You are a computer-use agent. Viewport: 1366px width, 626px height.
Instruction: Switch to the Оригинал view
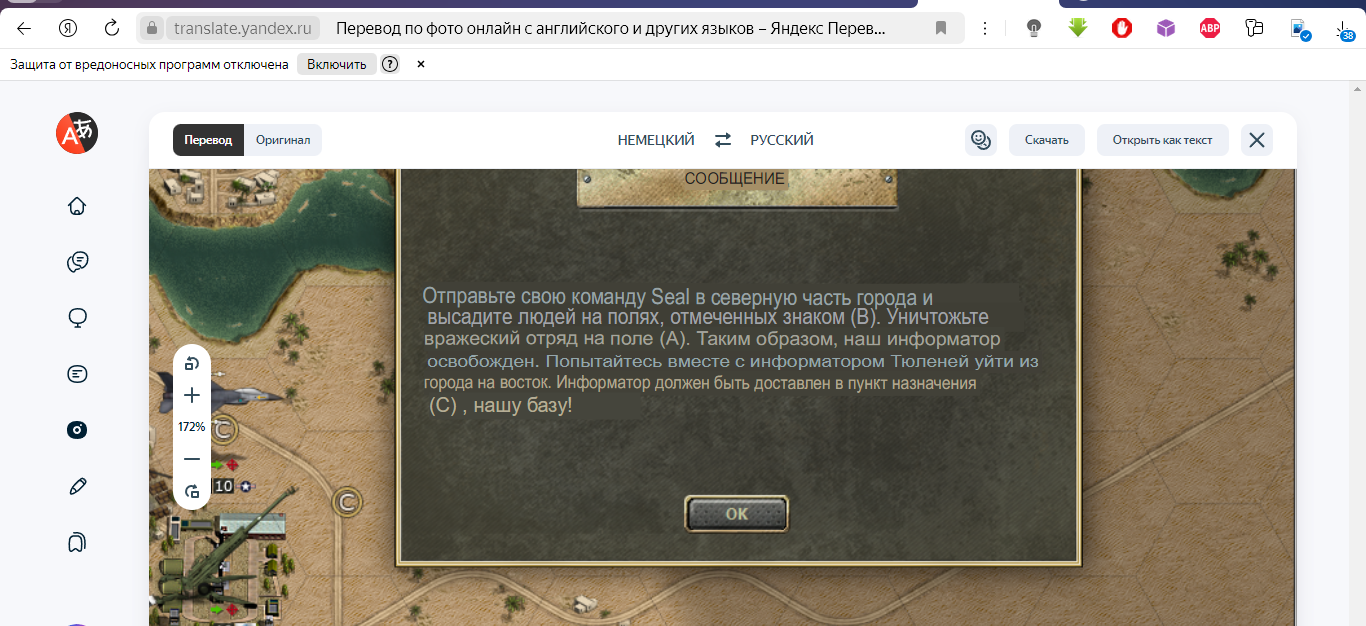click(283, 140)
